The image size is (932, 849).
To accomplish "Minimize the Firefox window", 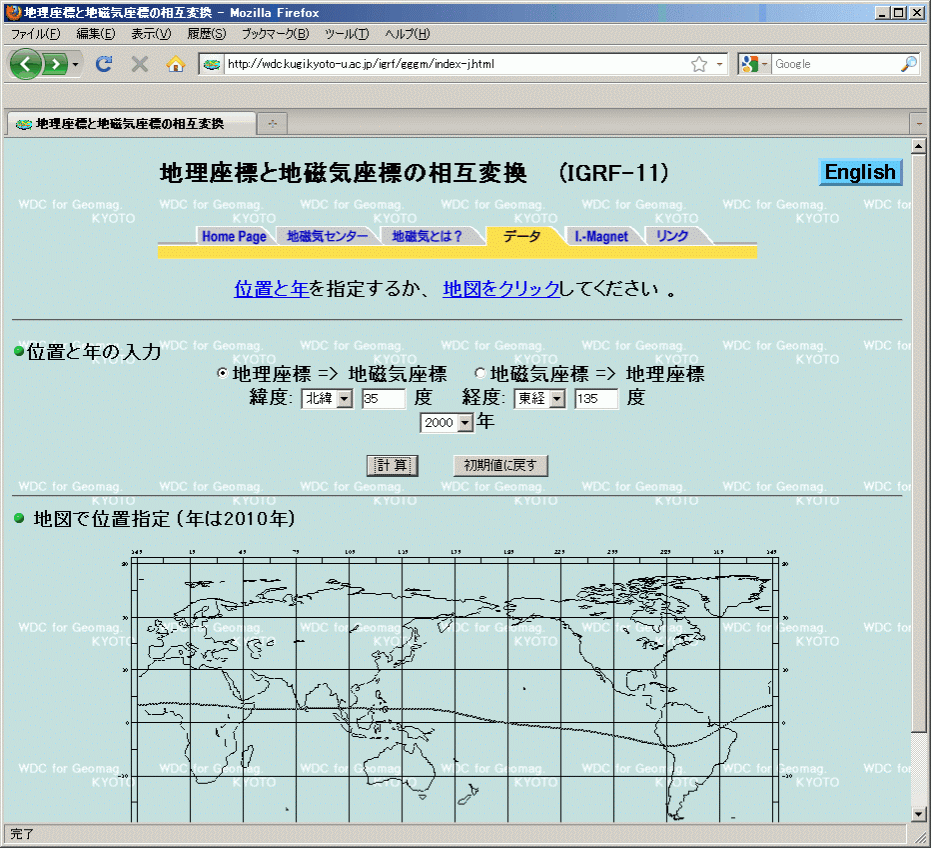I will coord(882,12).
